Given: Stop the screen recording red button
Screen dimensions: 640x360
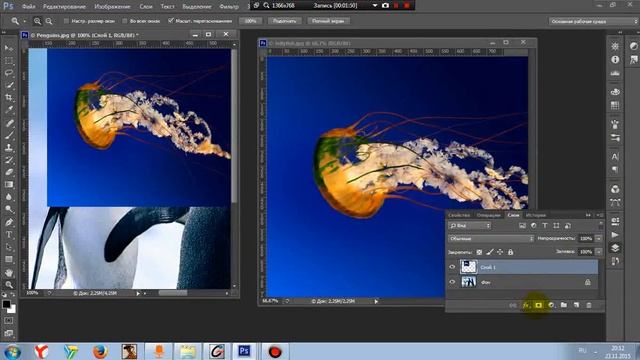Looking at the screenshot, I should coord(407,6).
